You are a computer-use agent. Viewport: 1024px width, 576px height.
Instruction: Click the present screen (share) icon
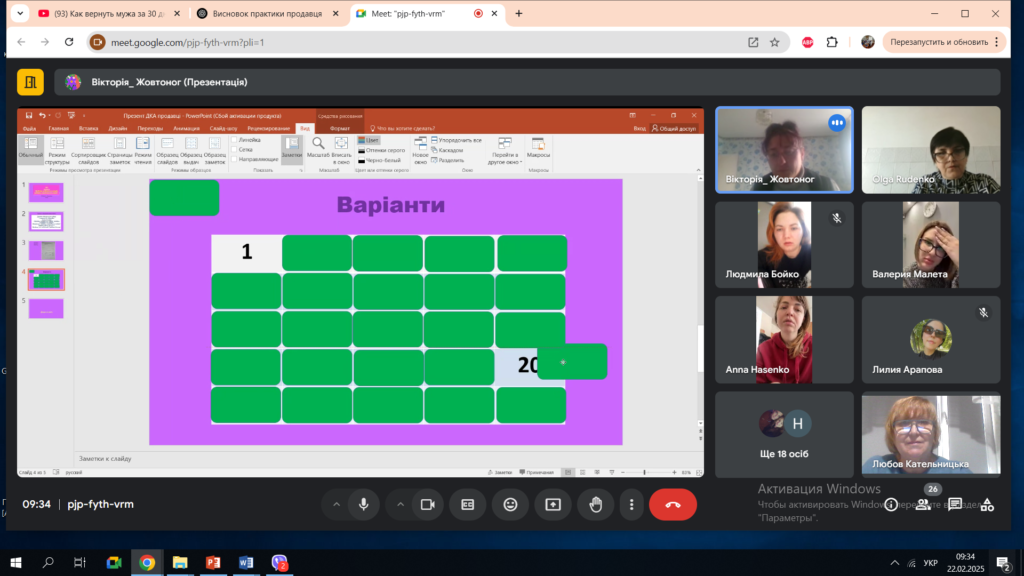point(553,505)
